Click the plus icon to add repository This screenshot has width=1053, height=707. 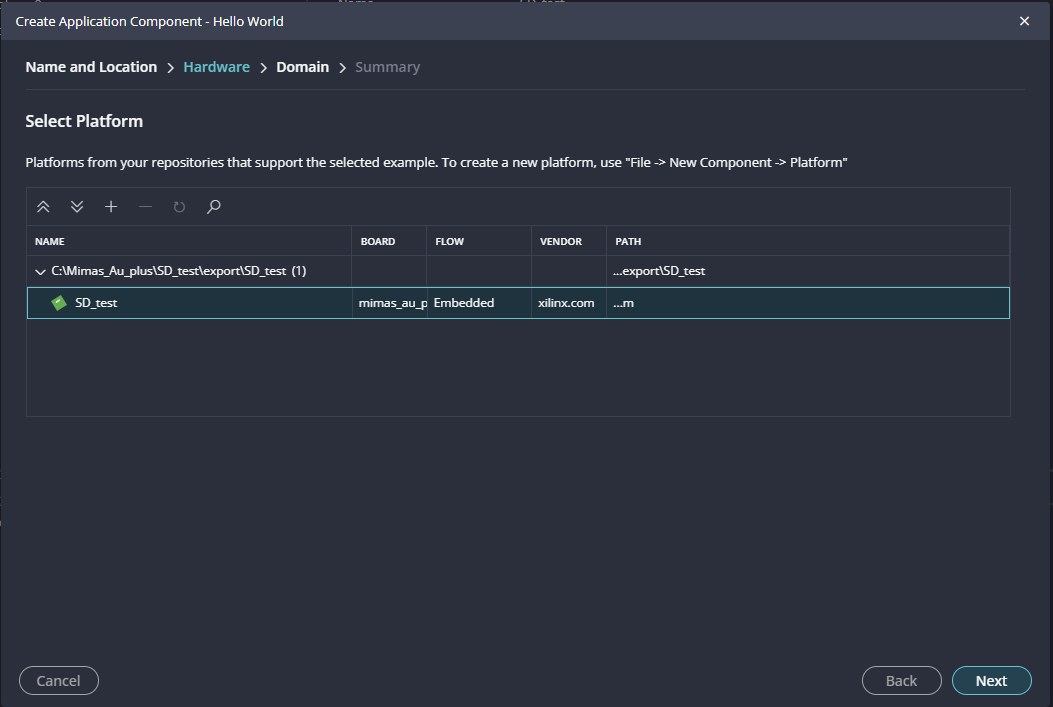111,207
